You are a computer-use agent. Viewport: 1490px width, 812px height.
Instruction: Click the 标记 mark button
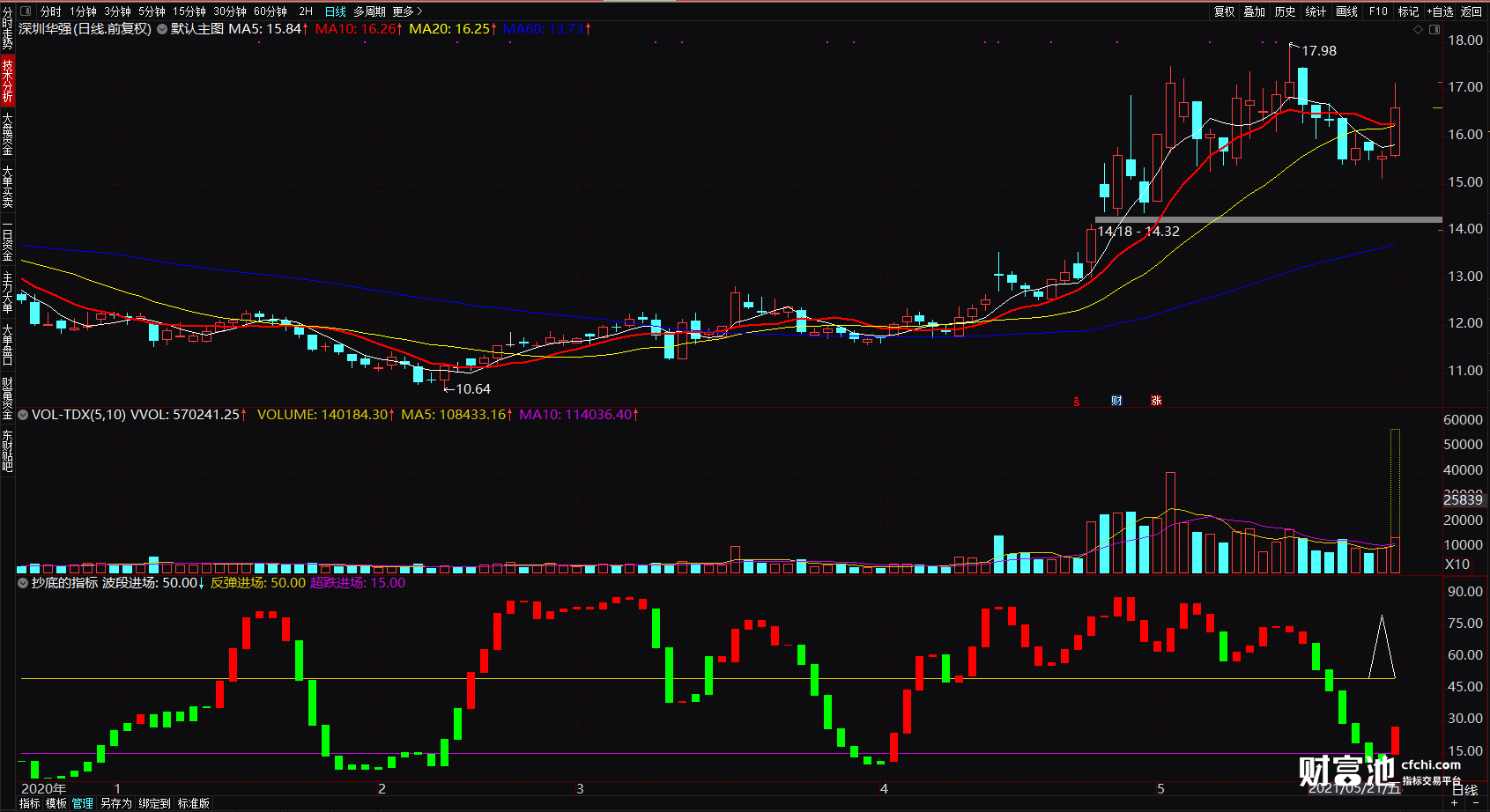click(1408, 11)
